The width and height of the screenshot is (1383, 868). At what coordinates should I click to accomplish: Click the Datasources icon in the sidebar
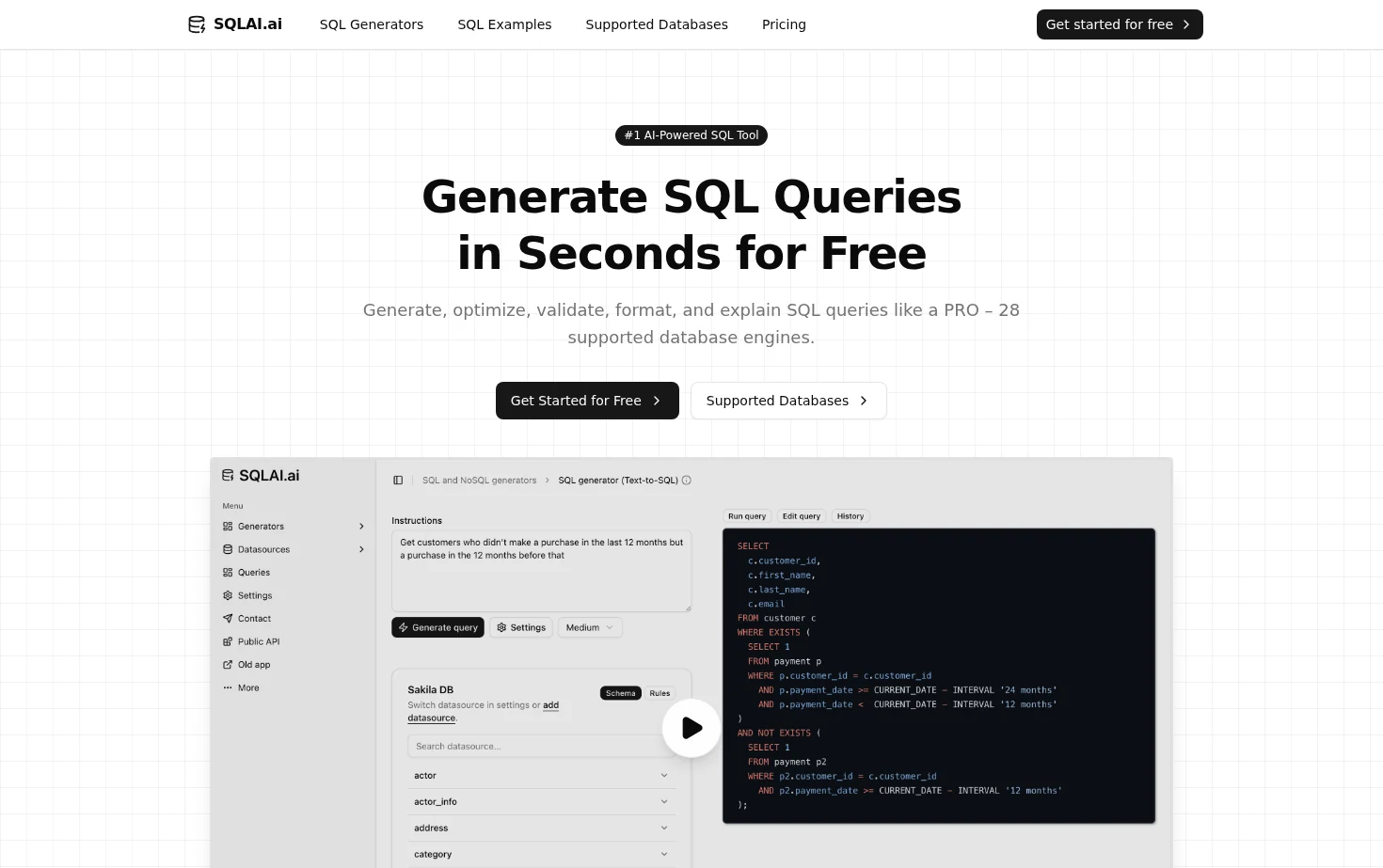(x=228, y=549)
